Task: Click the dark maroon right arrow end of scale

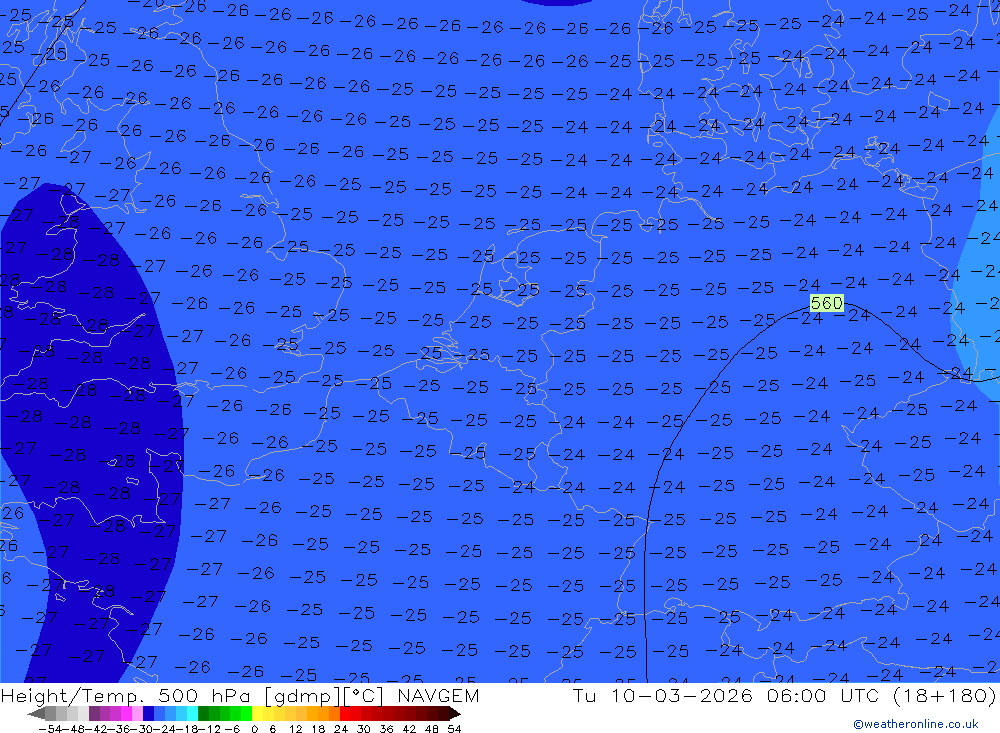Action: (x=455, y=713)
